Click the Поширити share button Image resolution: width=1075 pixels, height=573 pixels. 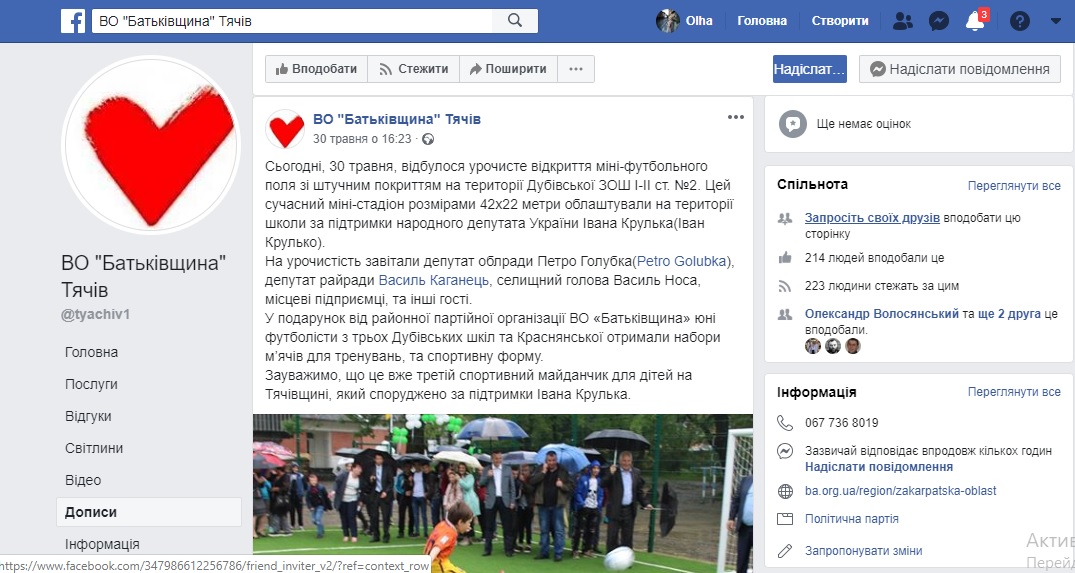pos(508,69)
